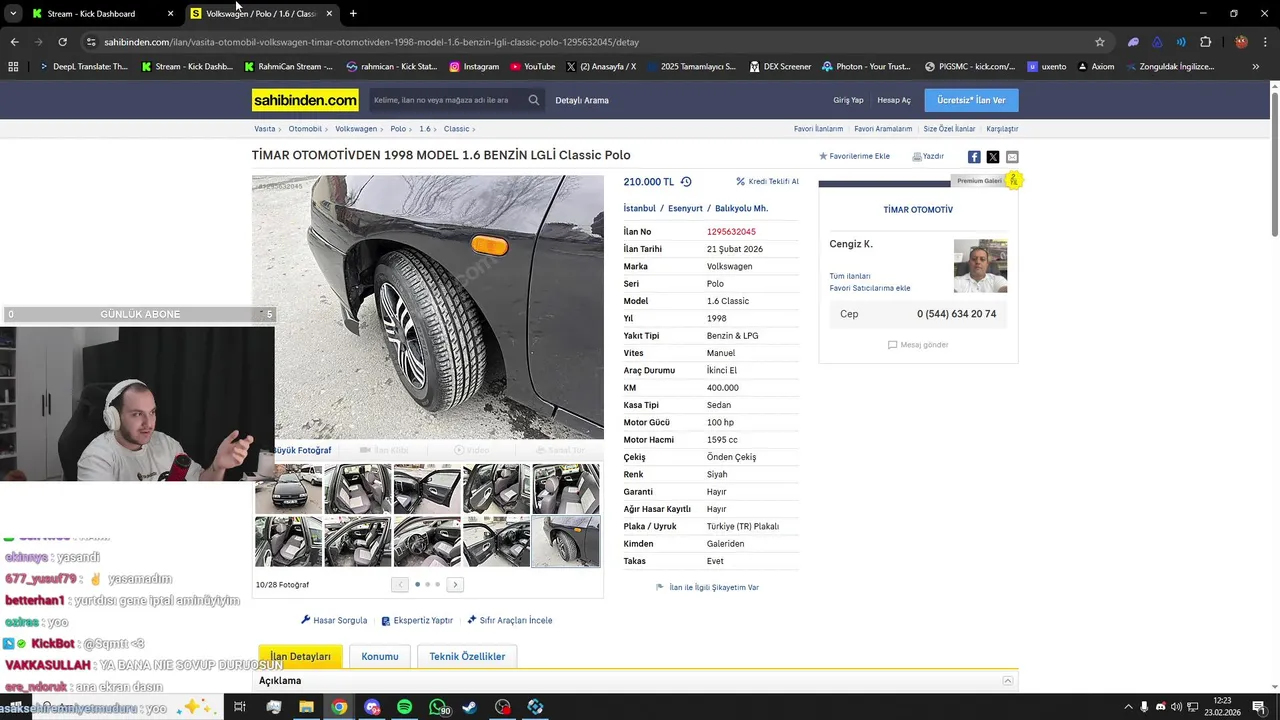The width and height of the screenshot is (1280, 720).
Task: Show hidden system tray icons chevron
Action: point(1128,707)
